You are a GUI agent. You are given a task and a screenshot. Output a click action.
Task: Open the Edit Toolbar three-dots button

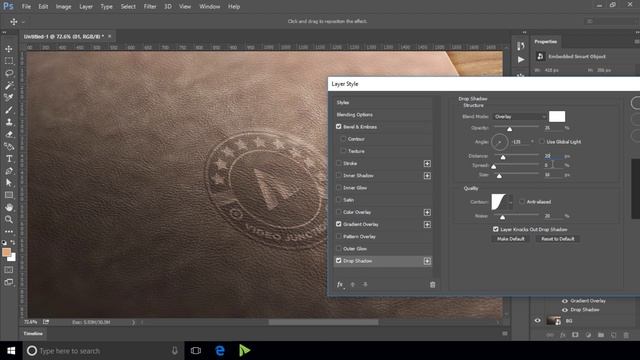tap(9, 231)
